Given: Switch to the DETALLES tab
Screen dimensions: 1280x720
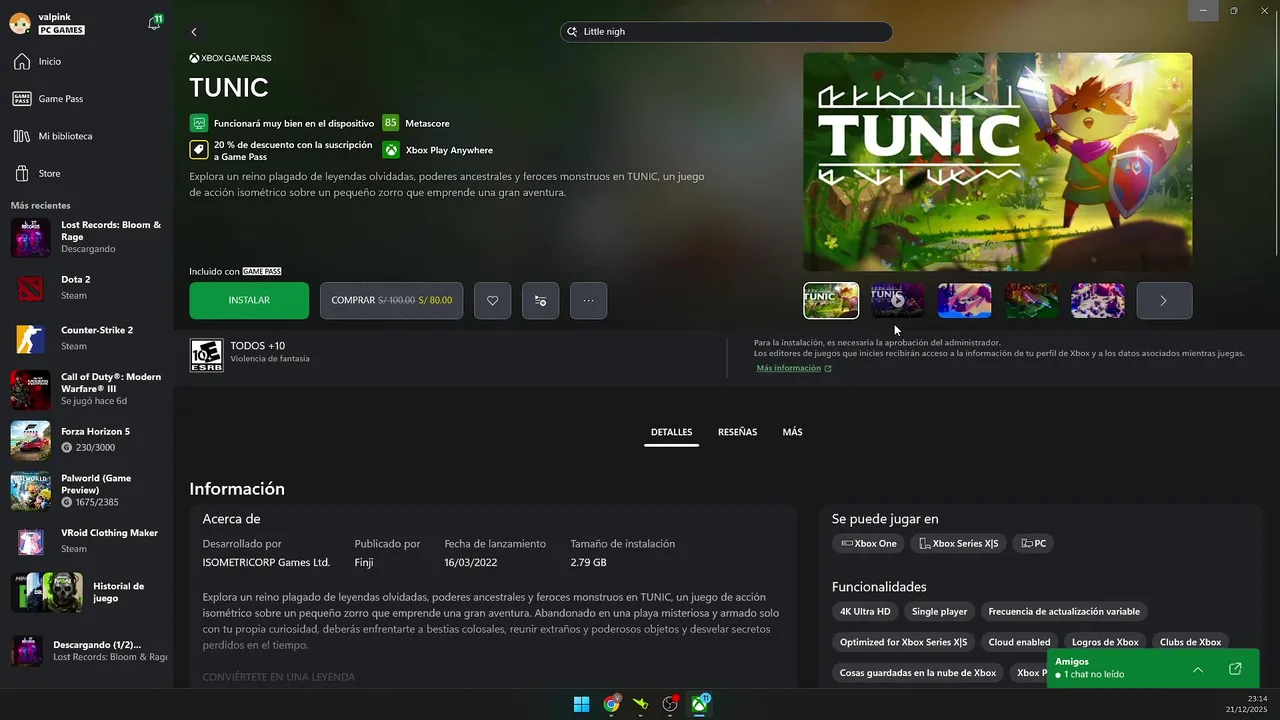Looking at the screenshot, I should click(x=671, y=432).
